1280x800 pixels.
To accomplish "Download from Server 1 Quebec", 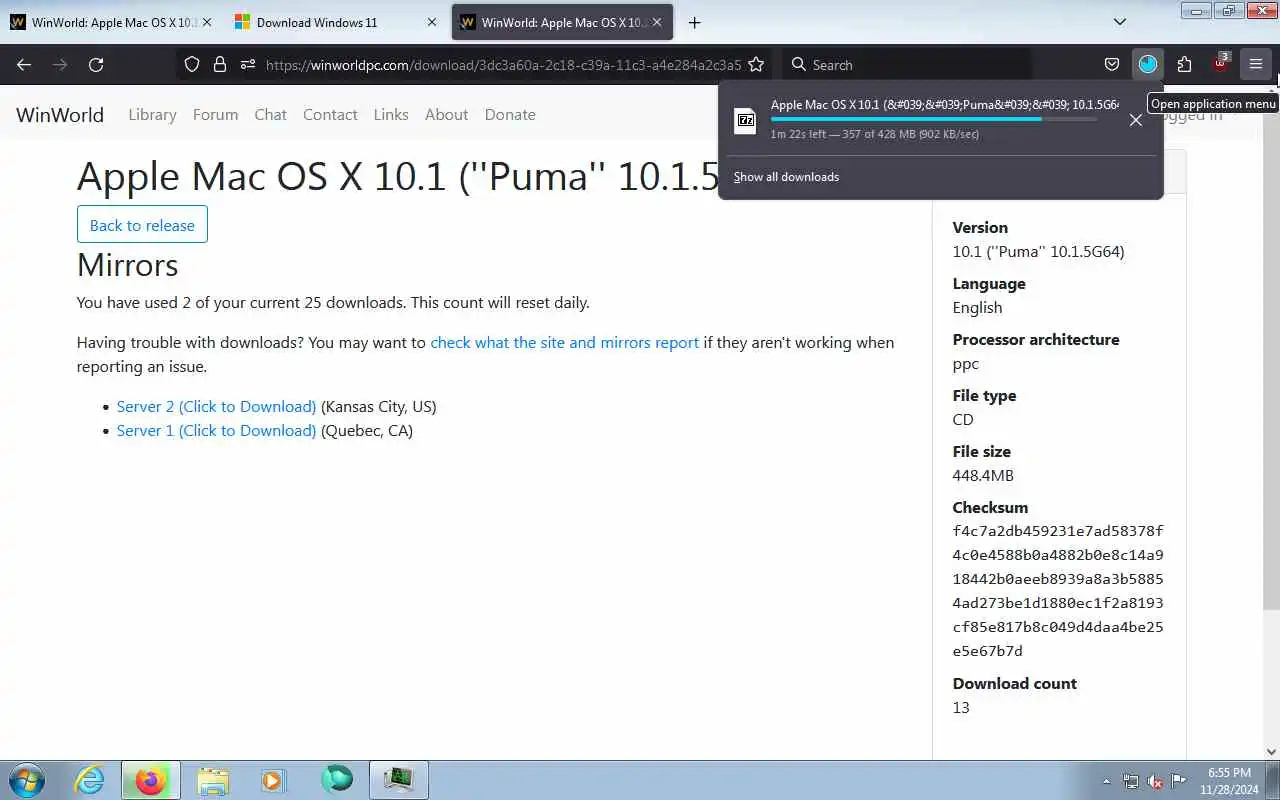I will coord(216,430).
